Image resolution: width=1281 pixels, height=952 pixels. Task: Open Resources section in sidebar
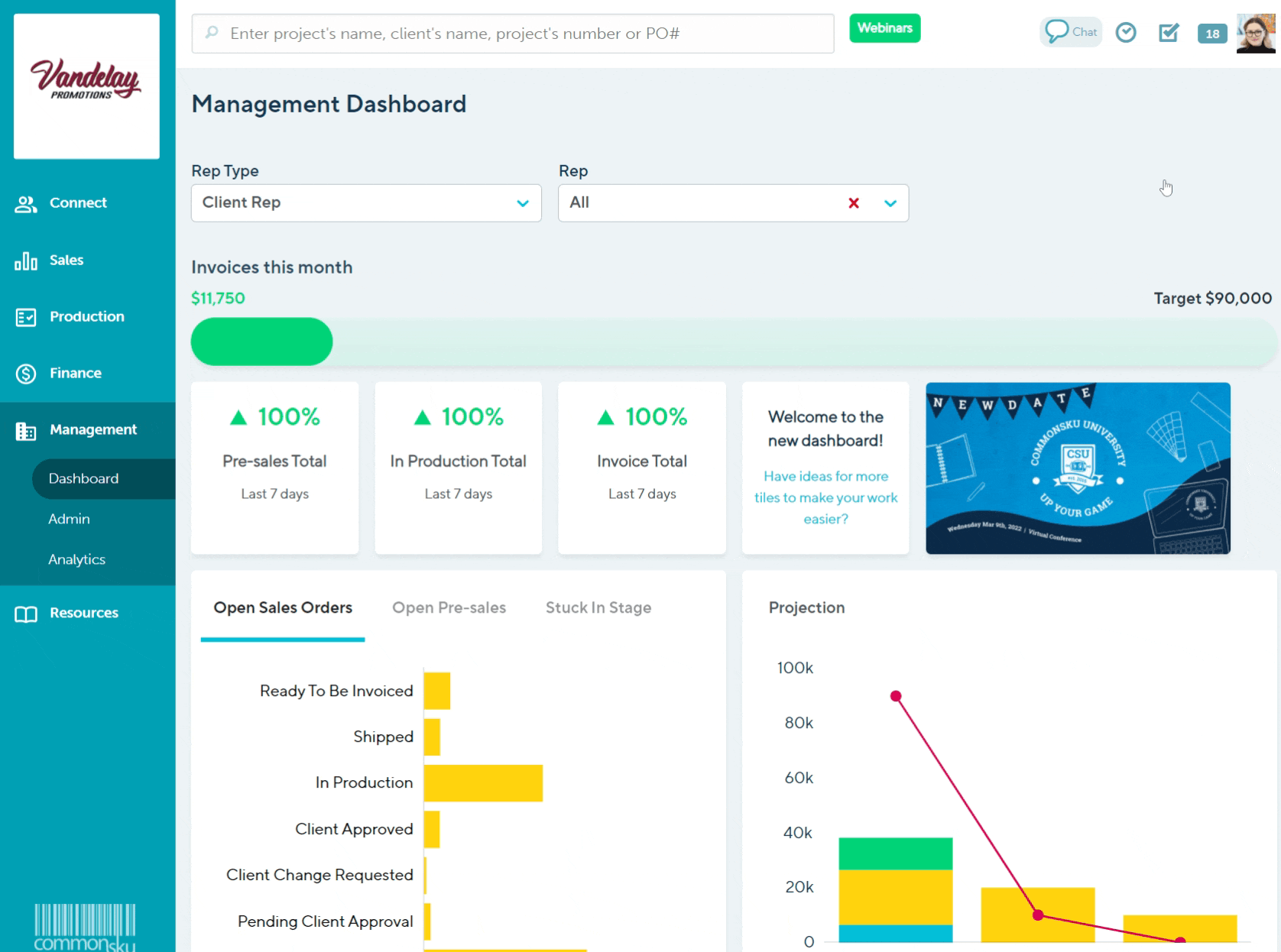(x=83, y=614)
